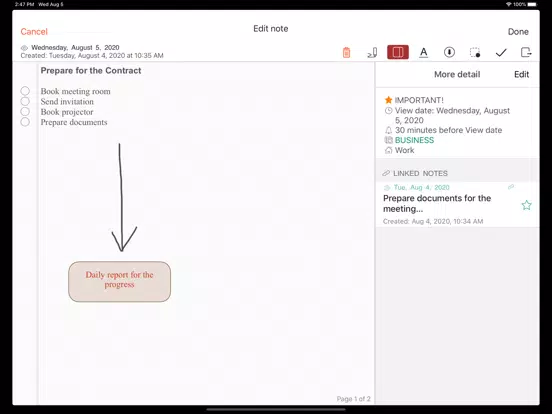This screenshot has width=552, height=414.
Task: Tap Done to save the note
Action: coord(518,32)
